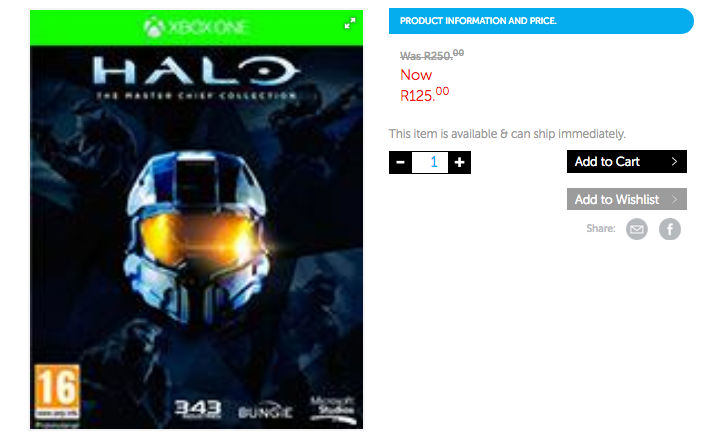This screenshot has width=712, height=448.
Task: Click the Bungie logo on cover
Action: pos(266,411)
